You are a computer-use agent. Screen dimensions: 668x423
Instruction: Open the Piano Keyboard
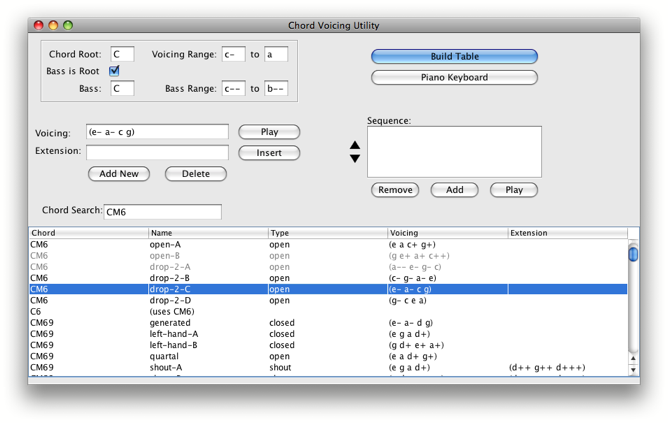coord(454,78)
